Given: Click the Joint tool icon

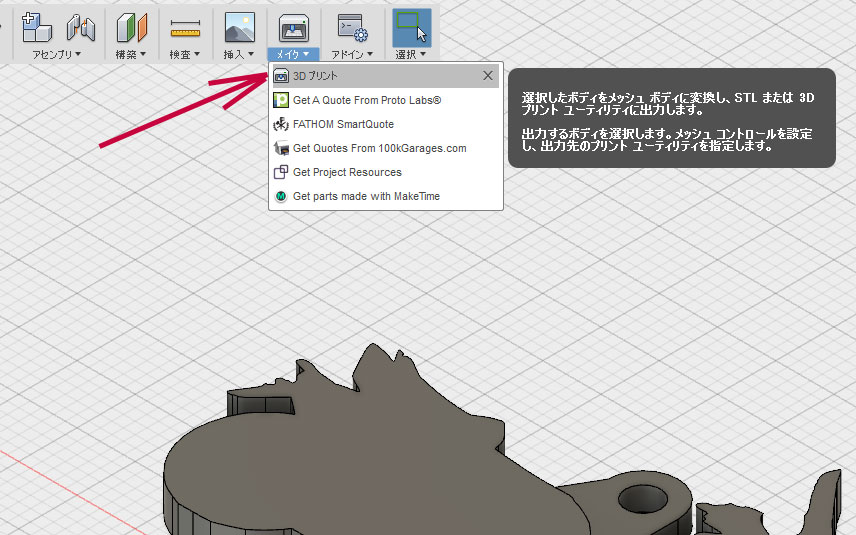Looking at the screenshot, I should (80, 27).
